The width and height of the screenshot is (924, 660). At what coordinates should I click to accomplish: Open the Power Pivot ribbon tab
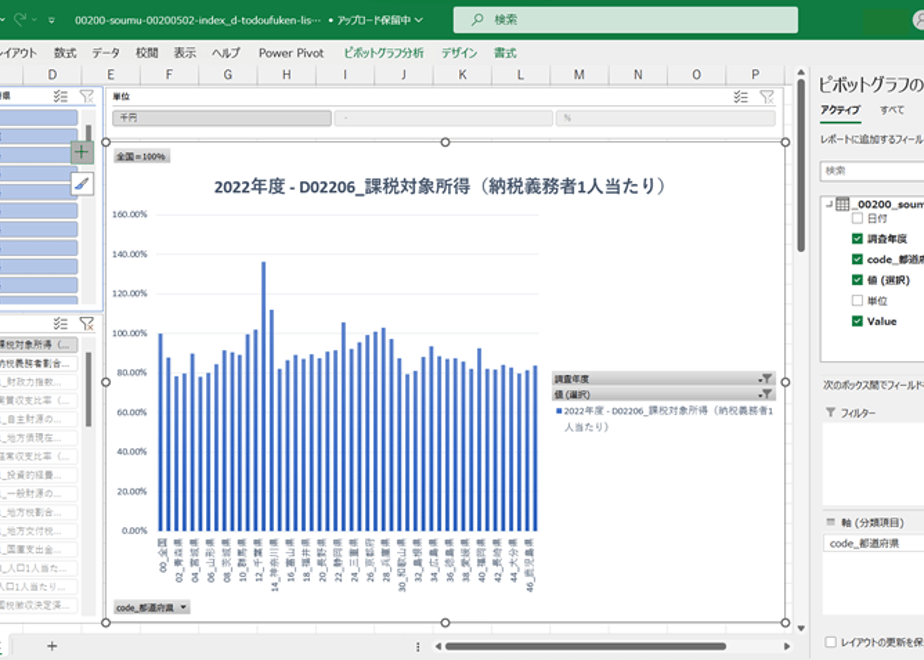point(291,53)
